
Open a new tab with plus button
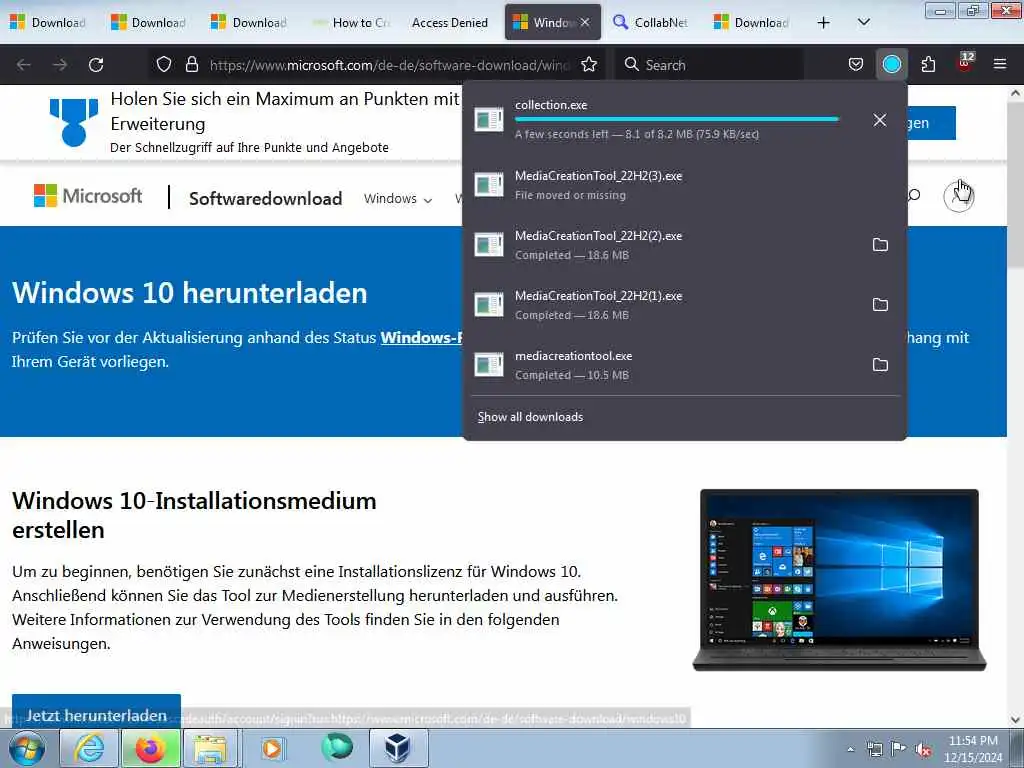pyautogui.click(x=824, y=23)
